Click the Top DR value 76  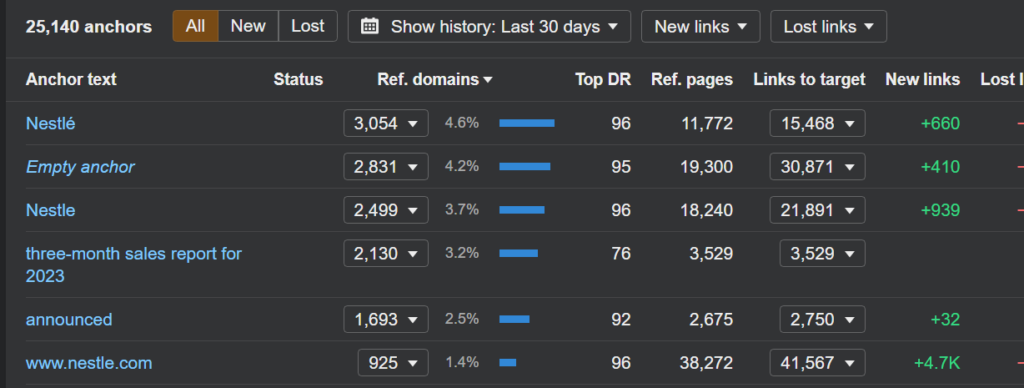tap(621, 253)
